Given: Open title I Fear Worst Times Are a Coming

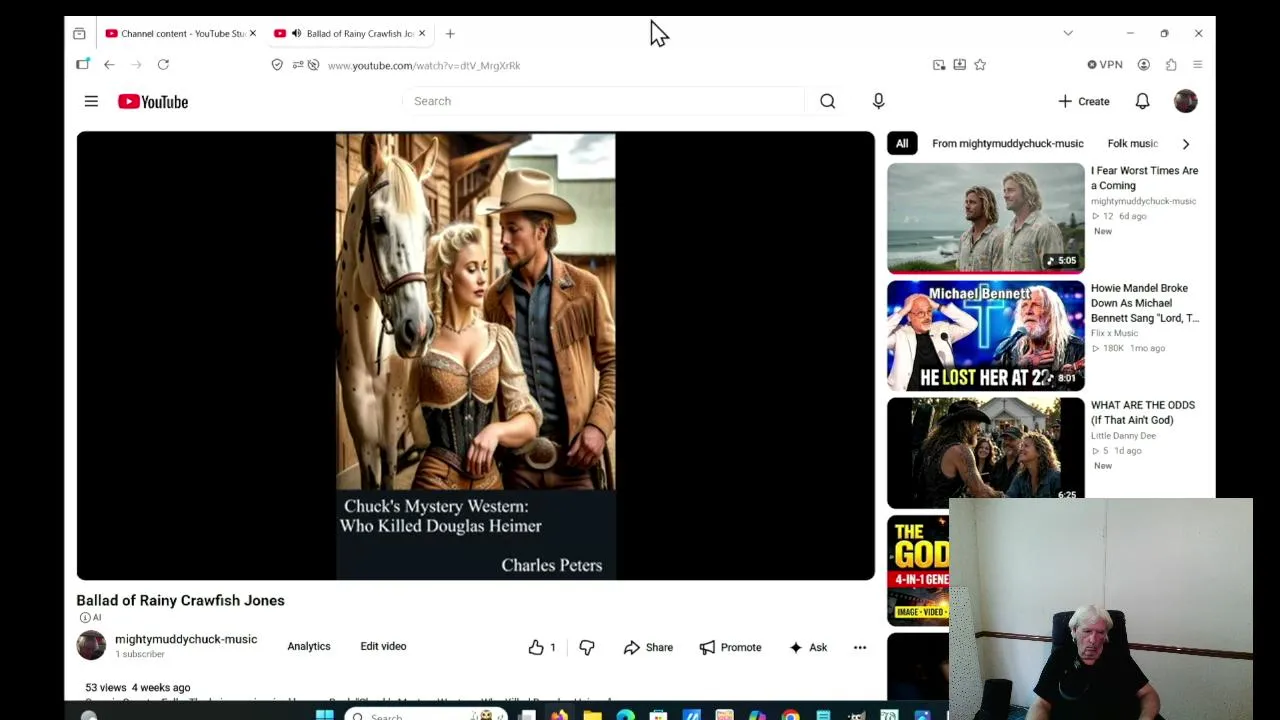Looking at the screenshot, I should tap(1144, 178).
